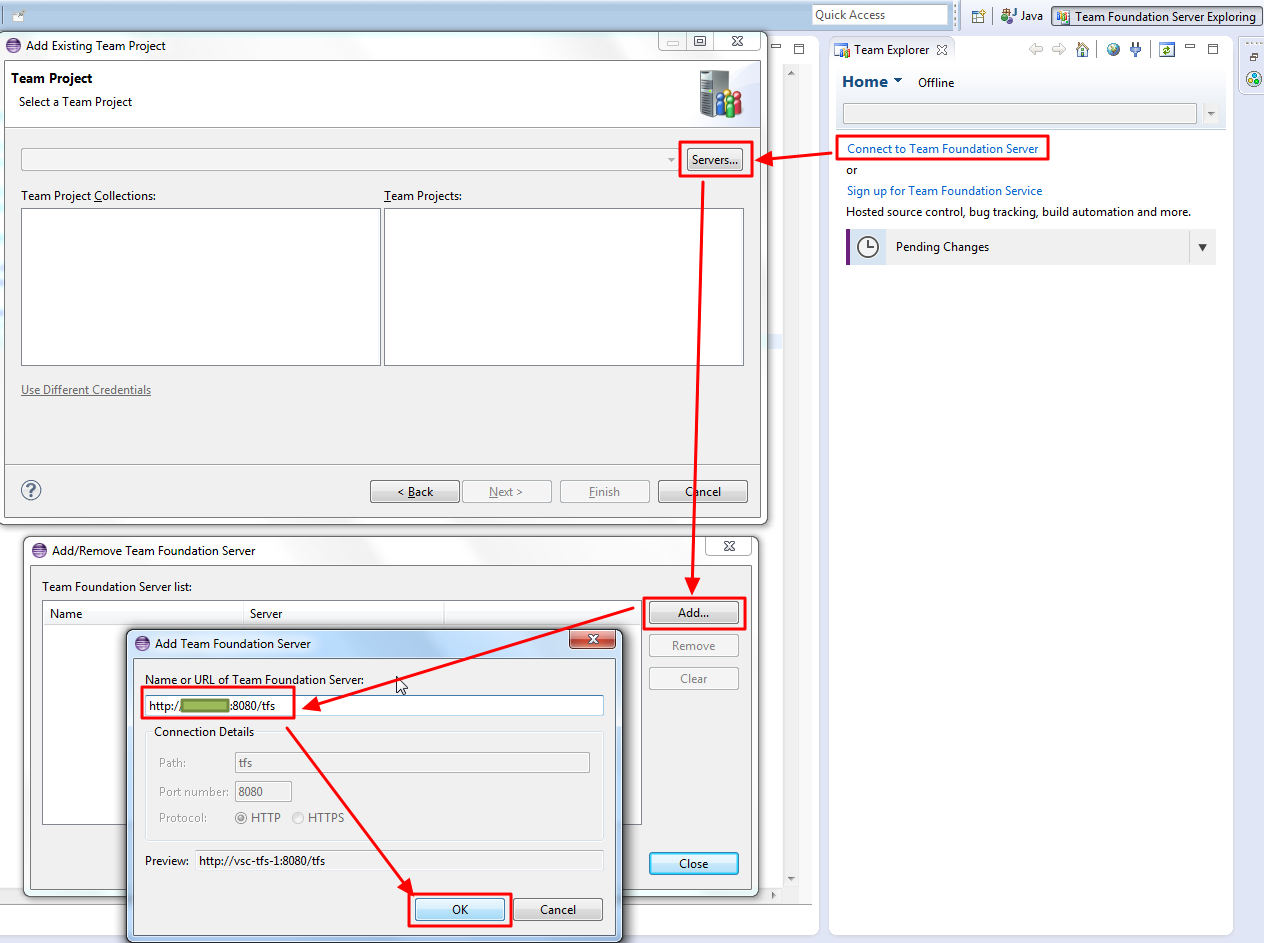Click the Close button in Add/Remove dialog
This screenshot has height=943, width=1264.
694,864
